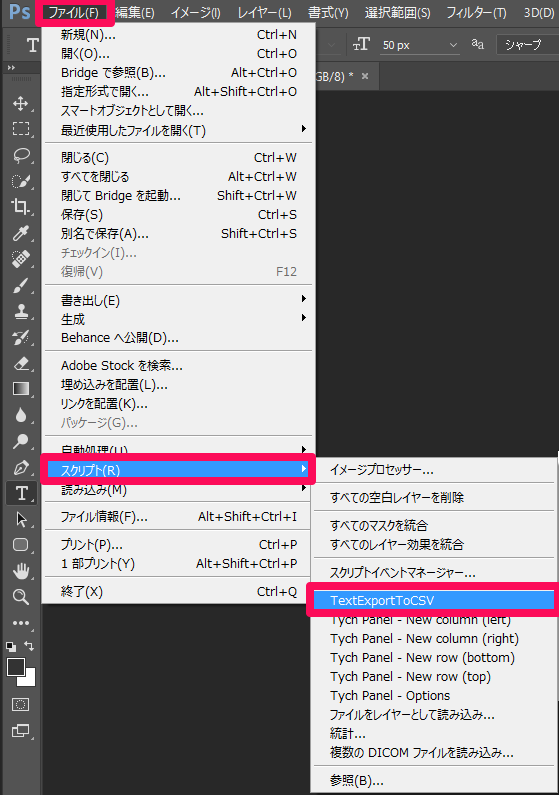559x795 pixels.
Task: Select the Pen tool
Action: [21, 467]
